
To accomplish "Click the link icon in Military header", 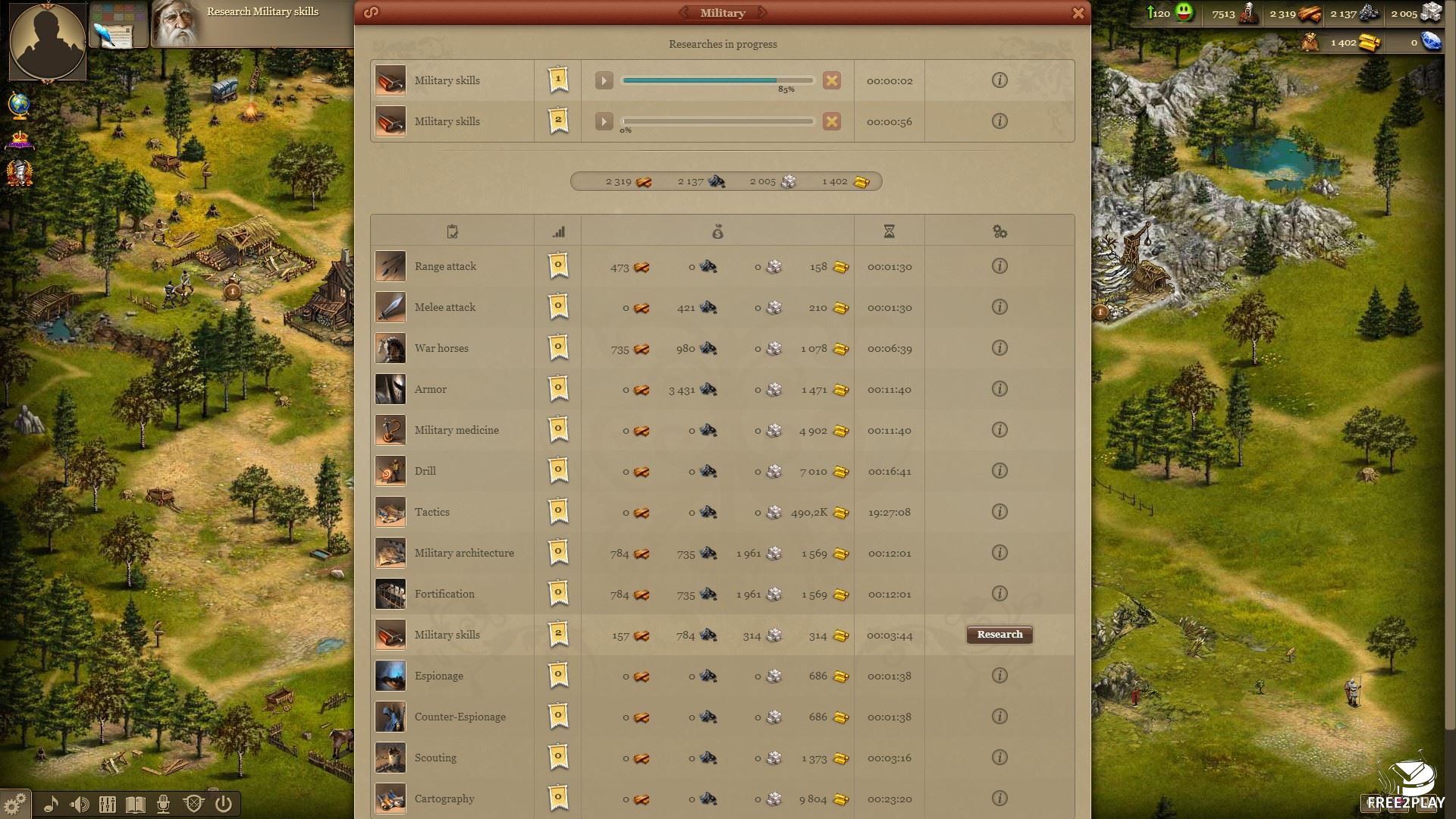I will point(371,12).
